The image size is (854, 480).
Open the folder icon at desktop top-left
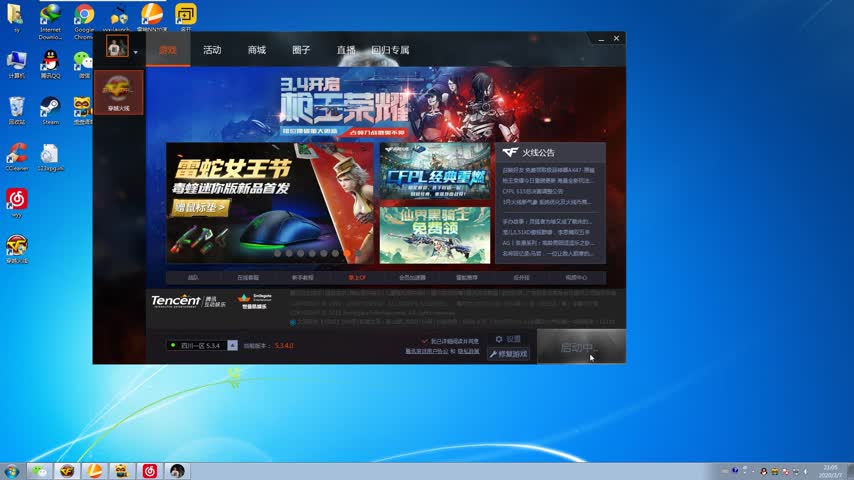[15, 17]
